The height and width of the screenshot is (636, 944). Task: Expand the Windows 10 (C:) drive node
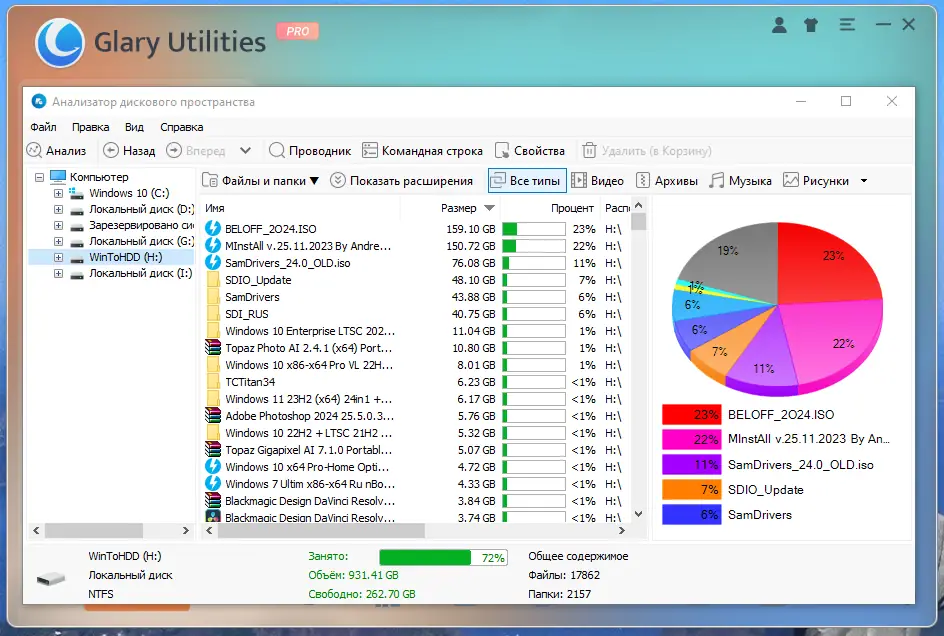(x=58, y=193)
